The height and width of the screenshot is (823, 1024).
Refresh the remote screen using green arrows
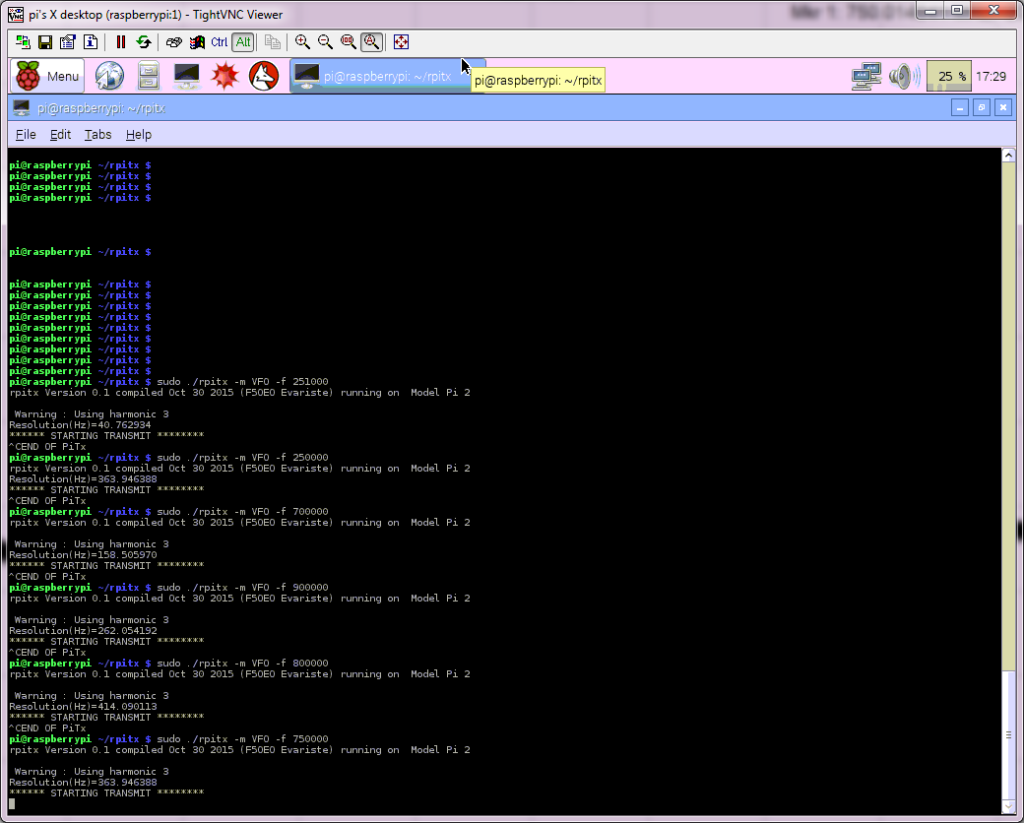(x=143, y=42)
